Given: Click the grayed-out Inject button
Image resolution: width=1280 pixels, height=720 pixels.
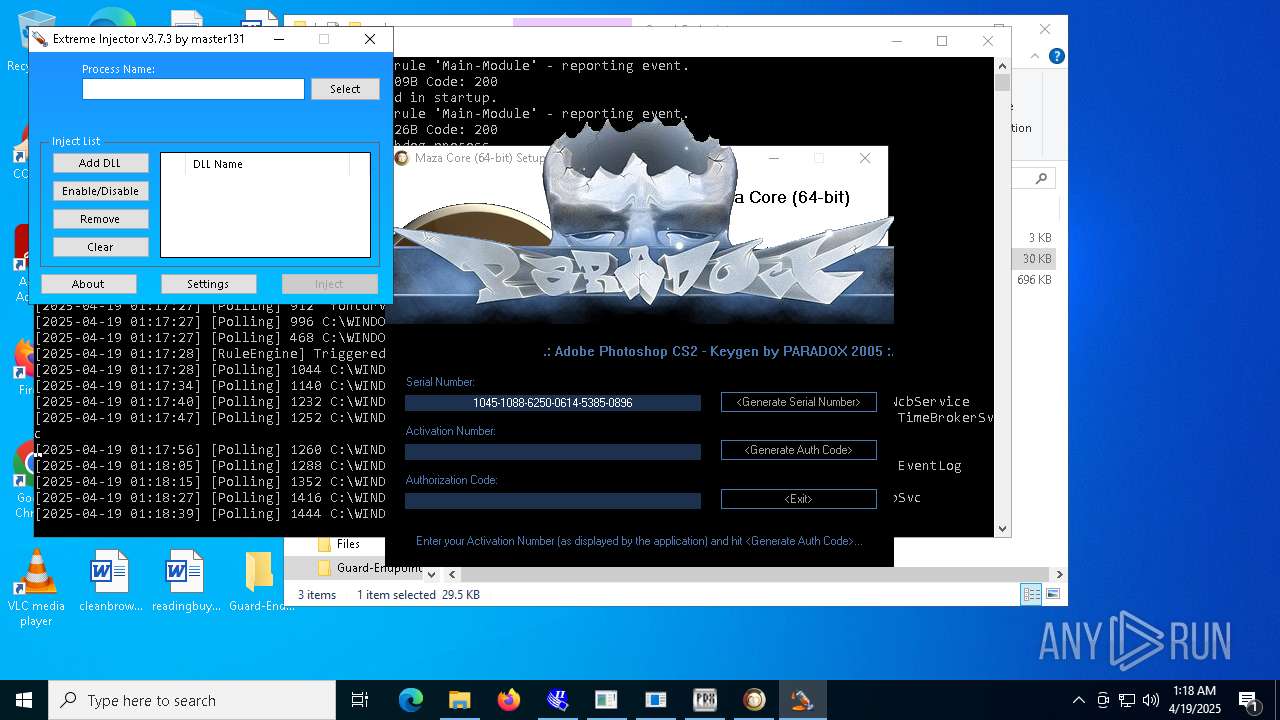Looking at the screenshot, I should 329,284.
